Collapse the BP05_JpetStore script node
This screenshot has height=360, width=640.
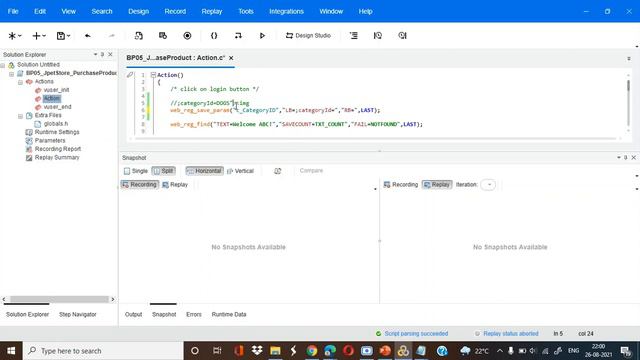[11, 74]
